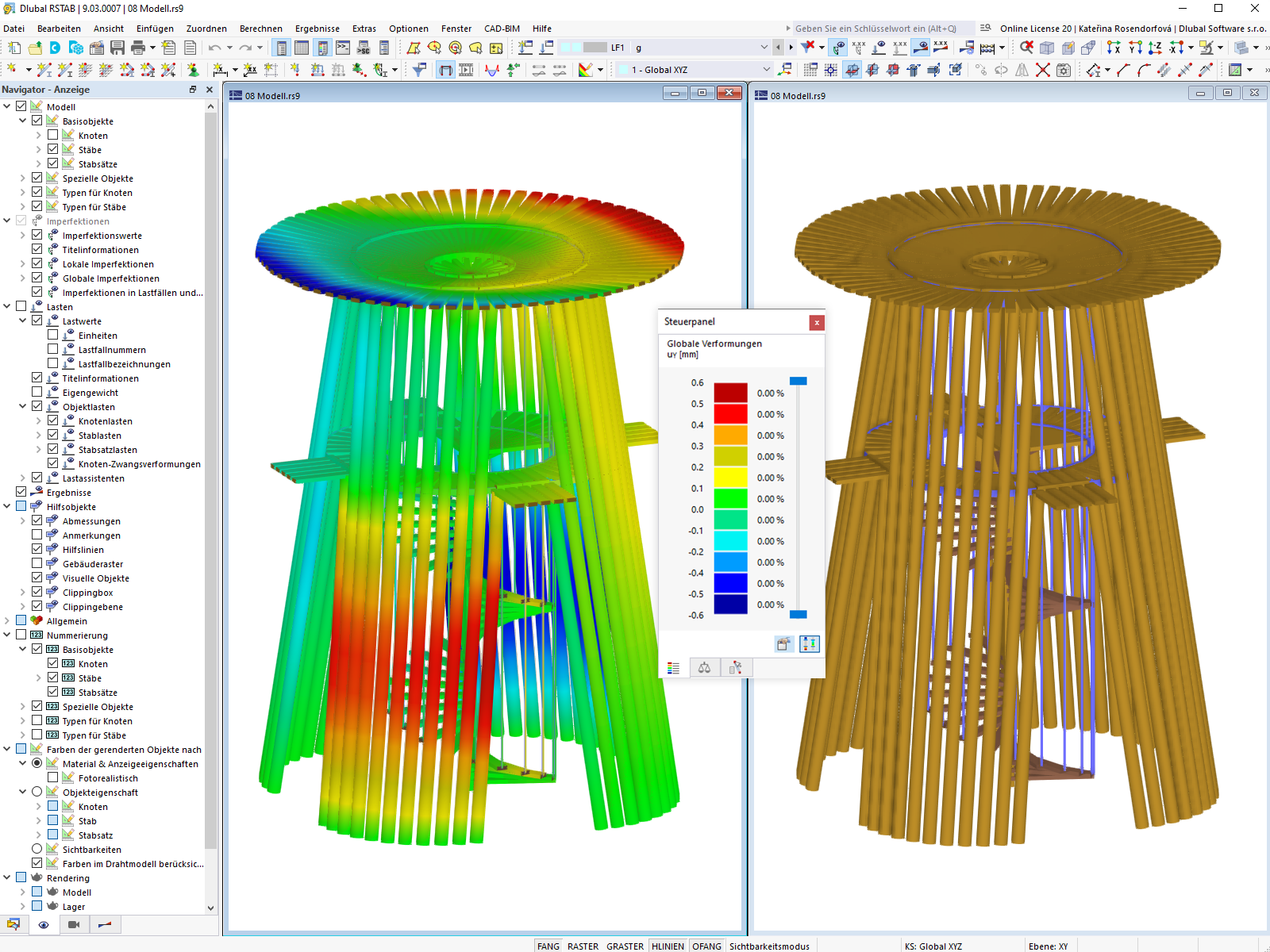The height and width of the screenshot is (952, 1270).
Task: Click the Steuerpanel edit settings hand icon
Action: (x=783, y=643)
